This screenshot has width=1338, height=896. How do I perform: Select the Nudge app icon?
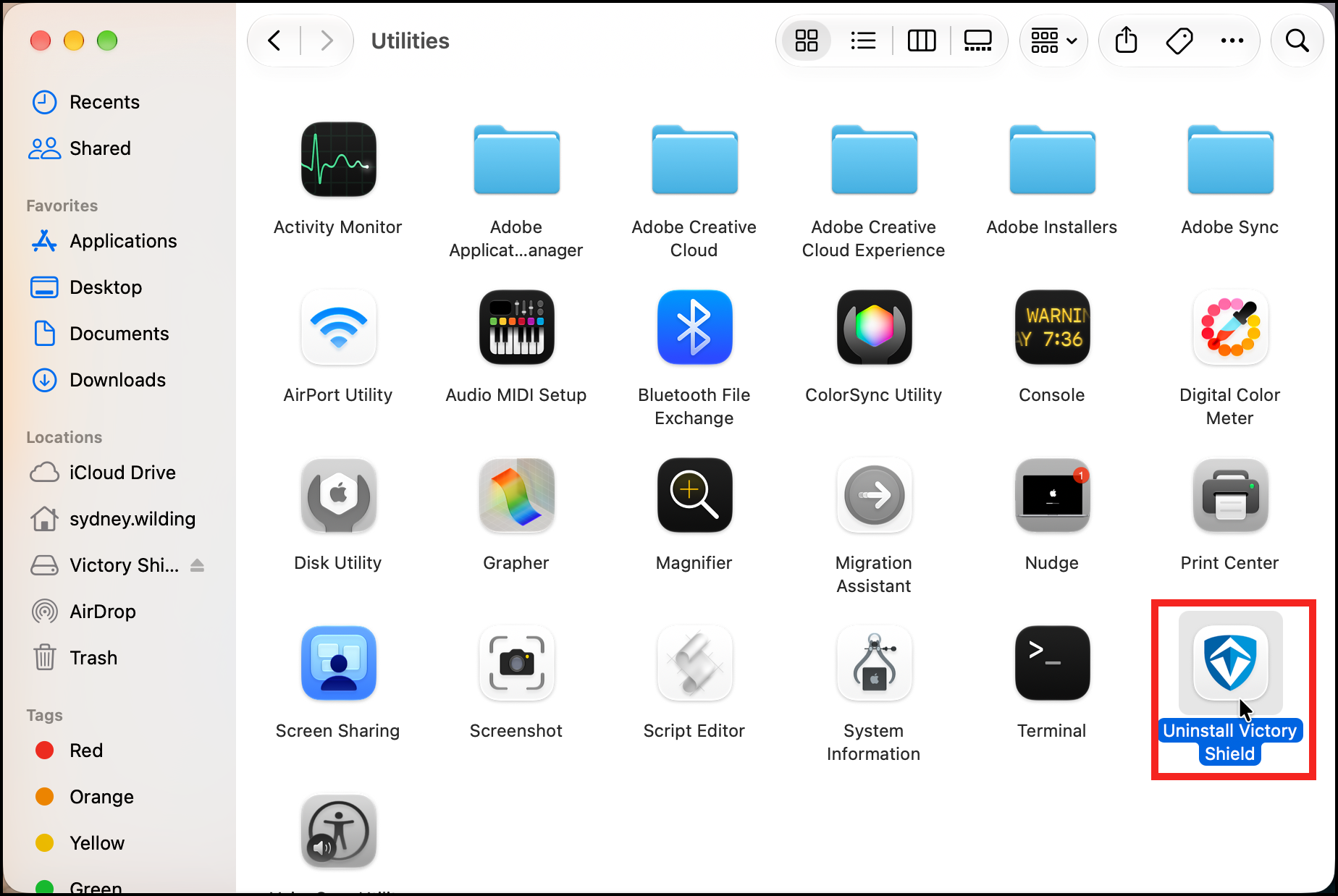pyautogui.click(x=1052, y=495)
